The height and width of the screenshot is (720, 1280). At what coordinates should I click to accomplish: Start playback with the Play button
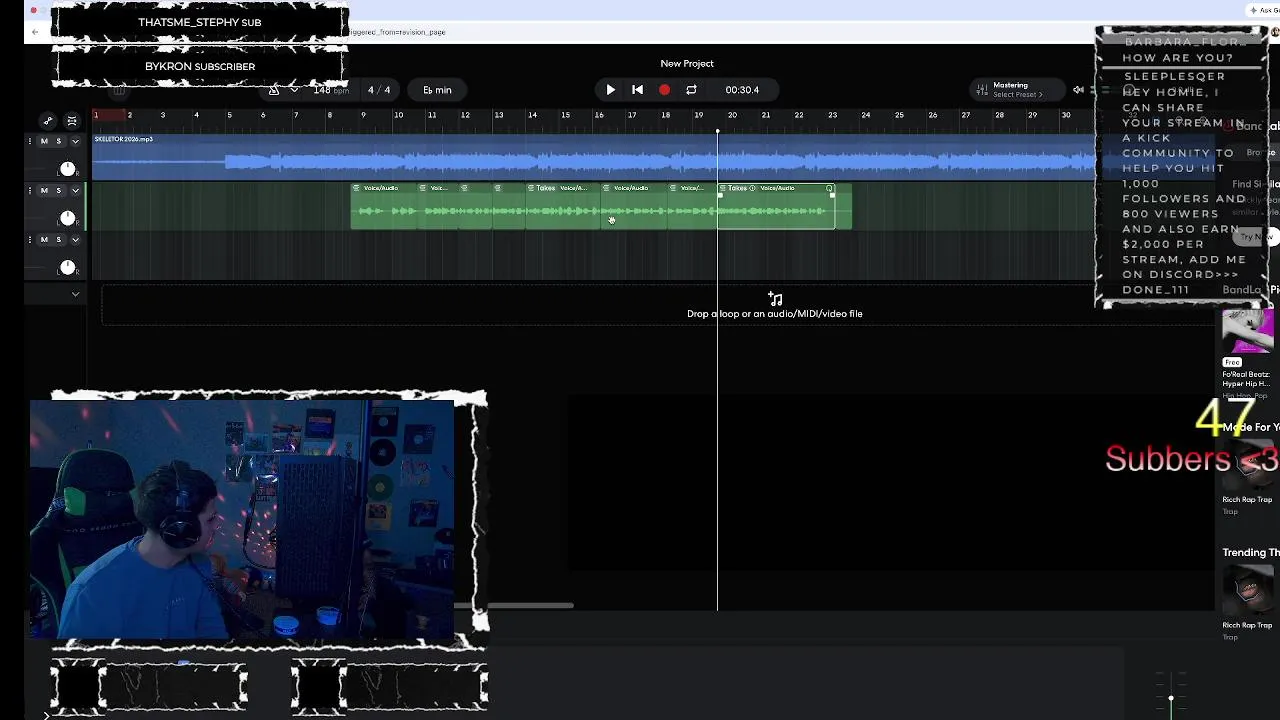tap(610, 90)
